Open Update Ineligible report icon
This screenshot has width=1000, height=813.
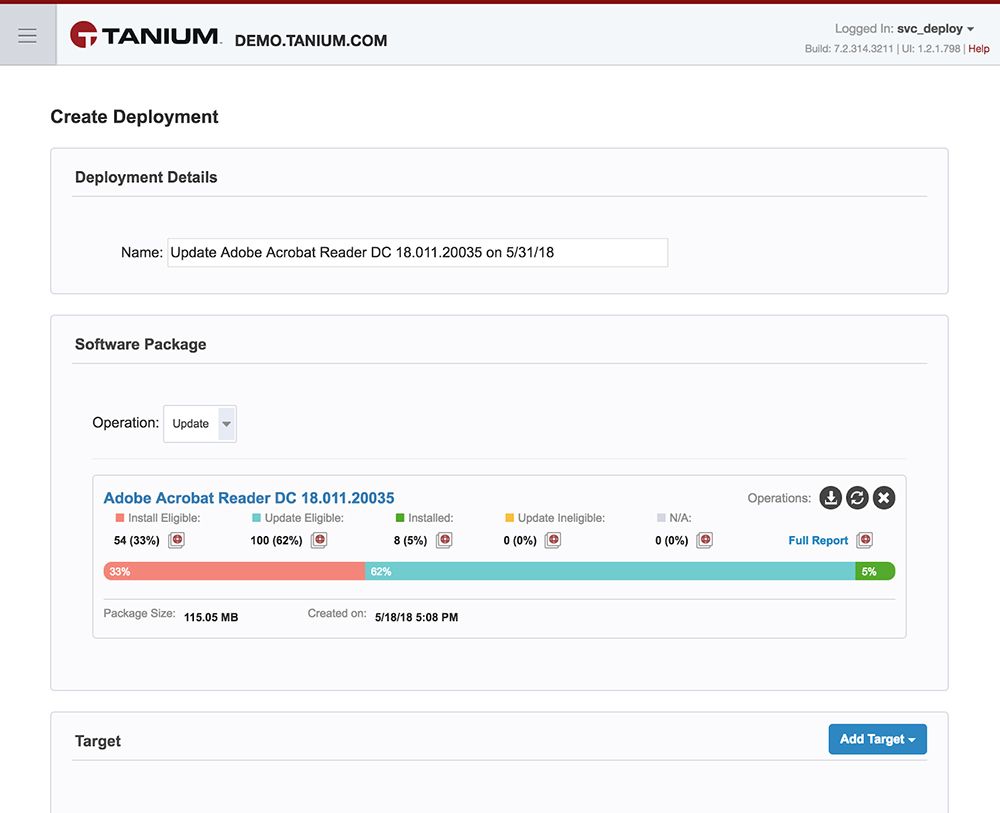click(553, 540)
